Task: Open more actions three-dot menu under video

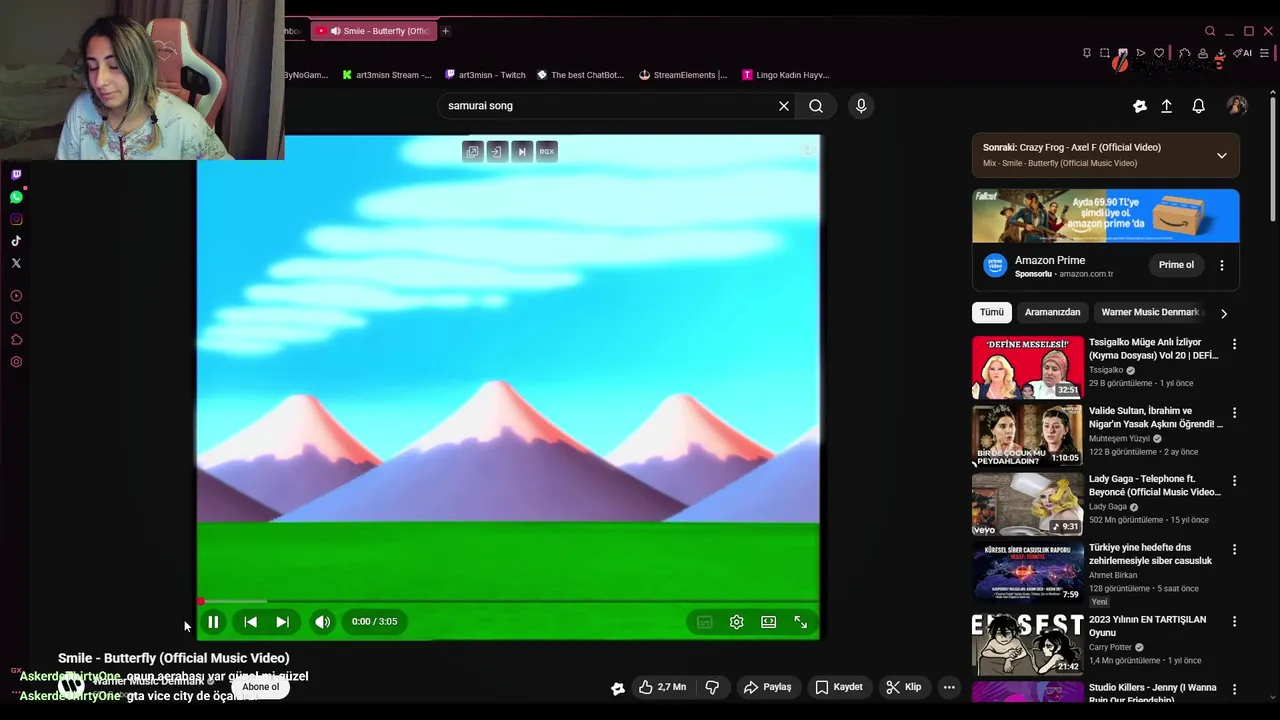Action: [x=949, y=687]
